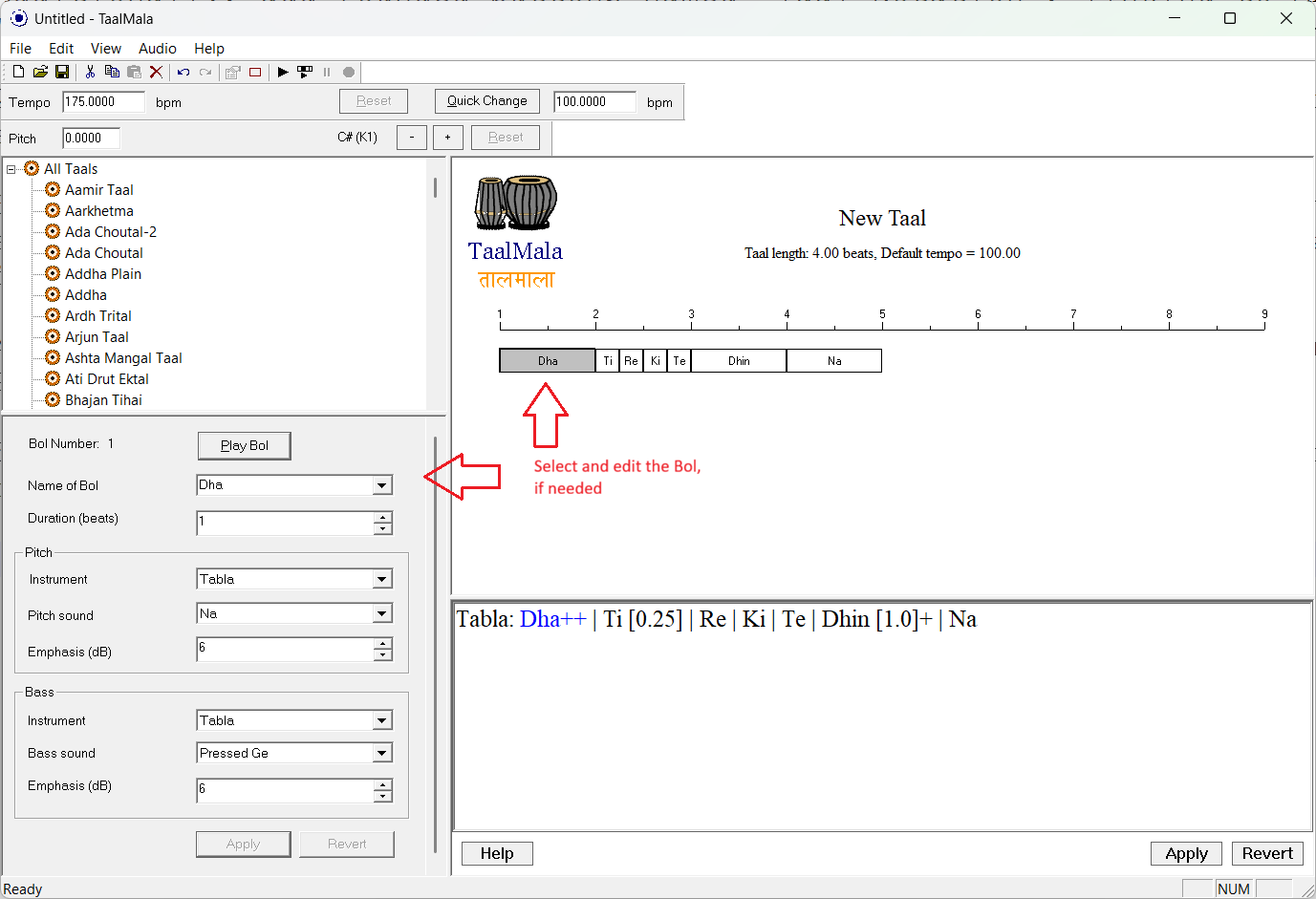The width and height of the screenshot is (1316, 899).
Task: Expand the Bass sound dropdown showing Pressed Ge
Action: 382,753
